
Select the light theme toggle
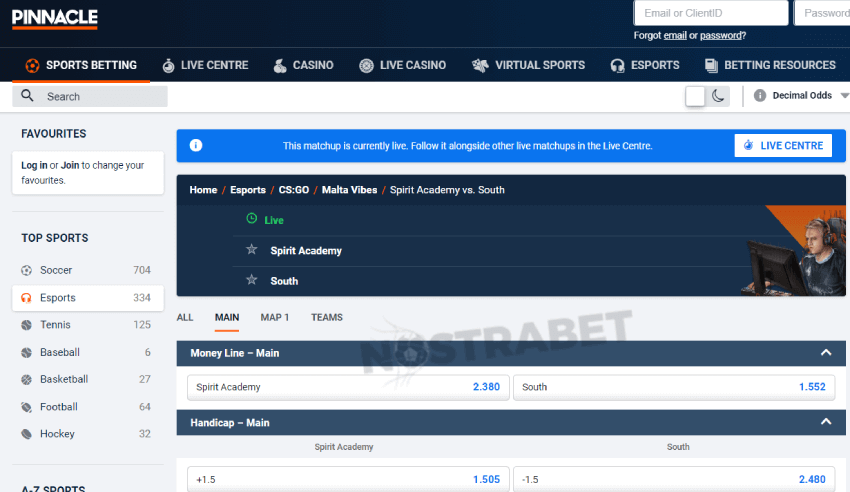pos(695,96)
